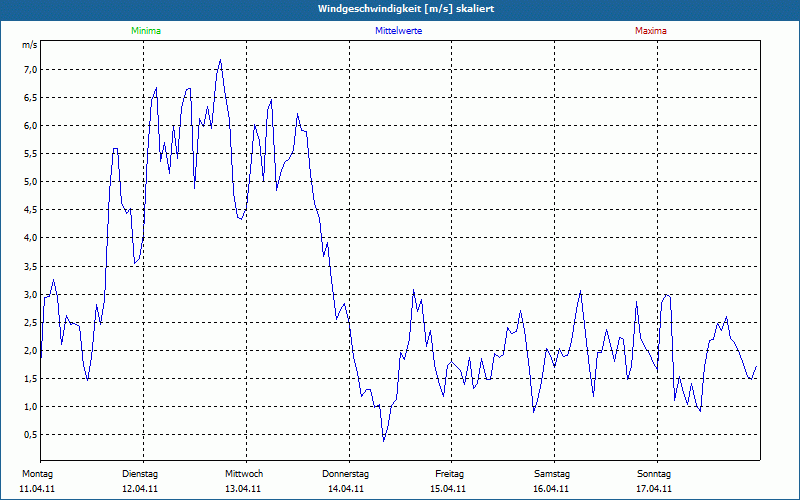Click the 3,5 y-axis value

[30, 266]
